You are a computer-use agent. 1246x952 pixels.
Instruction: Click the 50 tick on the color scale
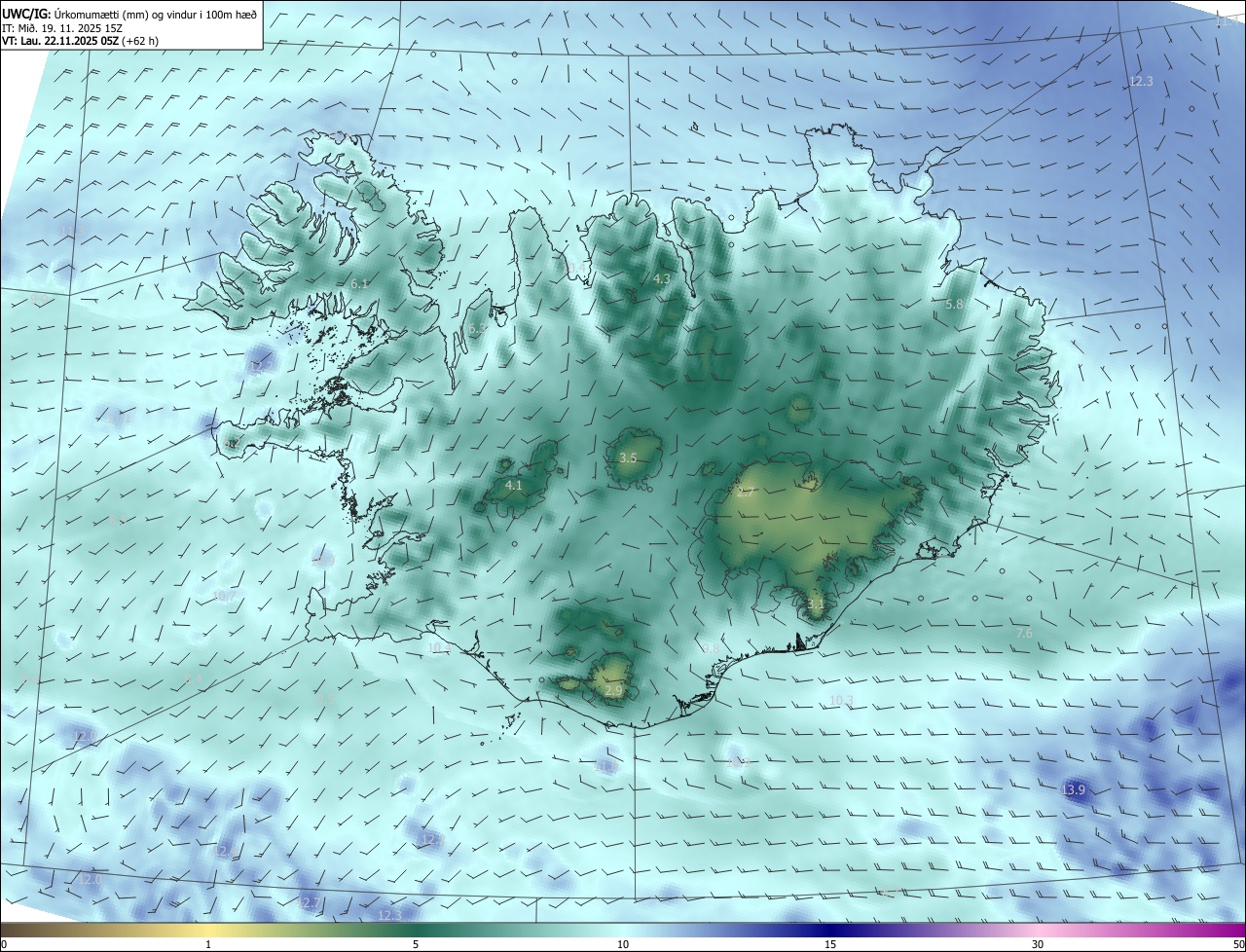(1238, 944)
